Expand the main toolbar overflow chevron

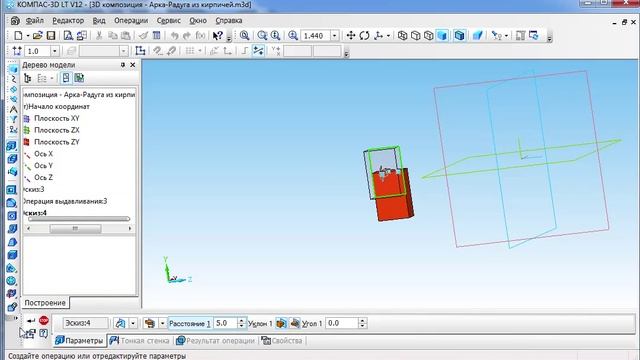(x=229, y=39)
